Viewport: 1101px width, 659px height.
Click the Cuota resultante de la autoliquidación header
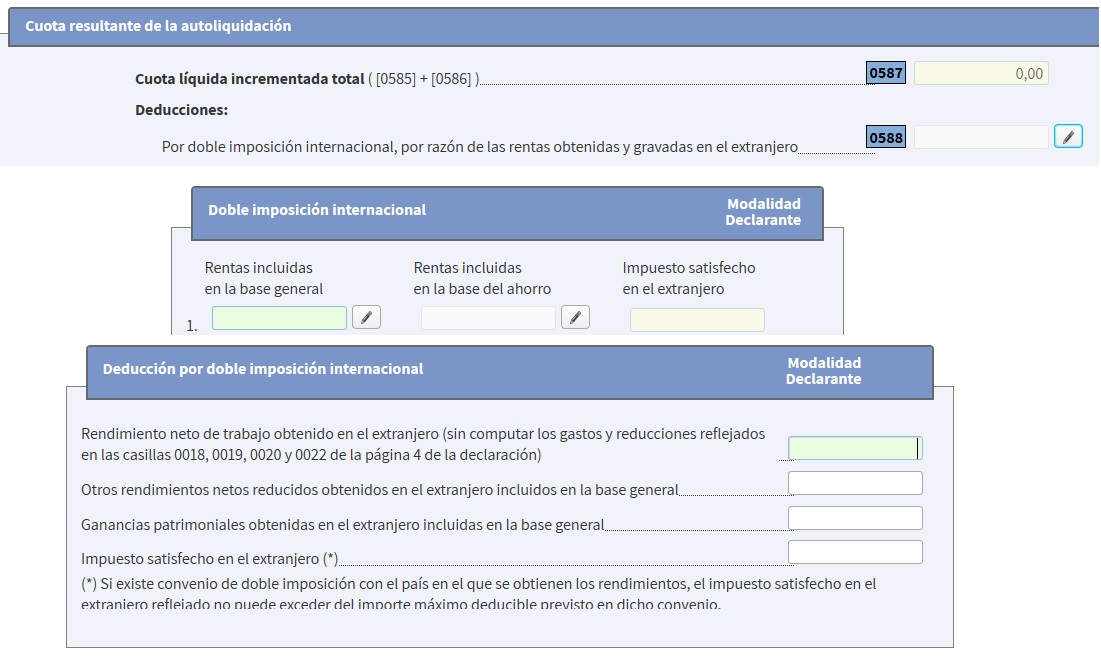tap(158, 26)
